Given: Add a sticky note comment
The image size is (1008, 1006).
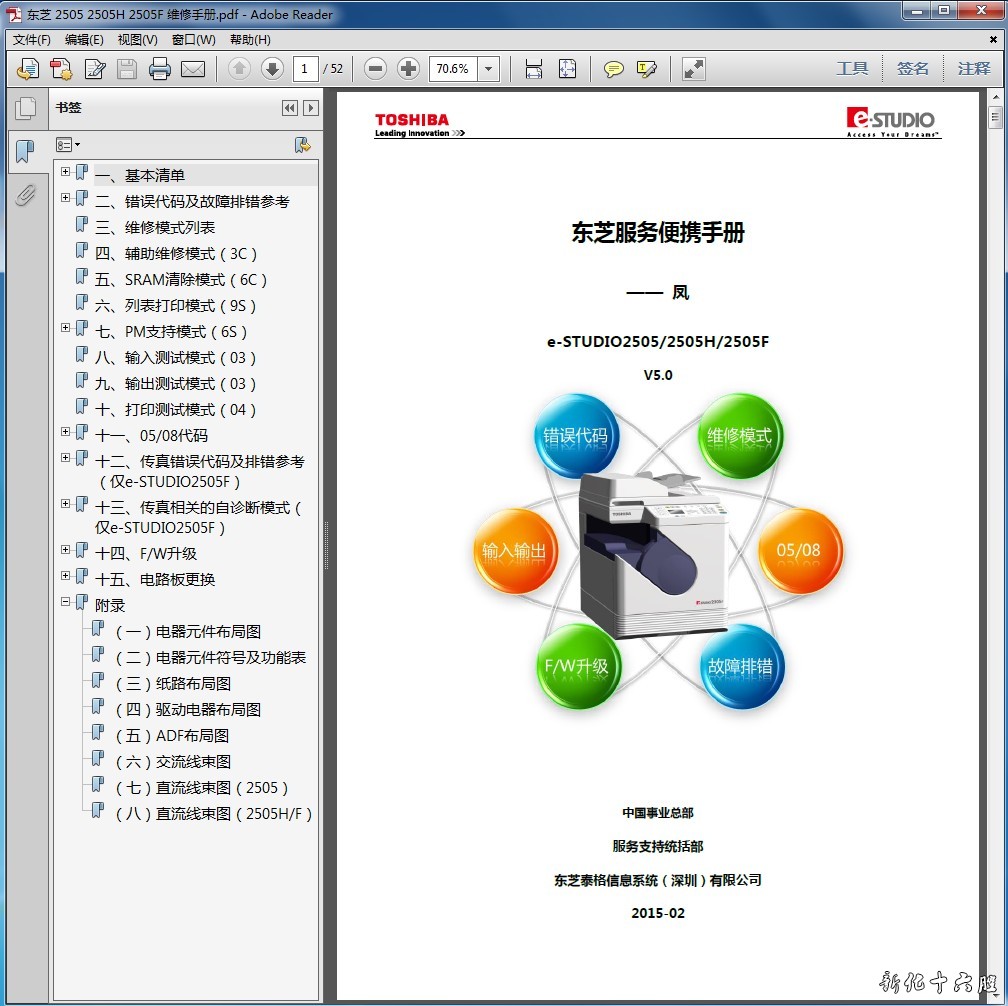Looking at the screenshot, I should (x=614, y=69).
